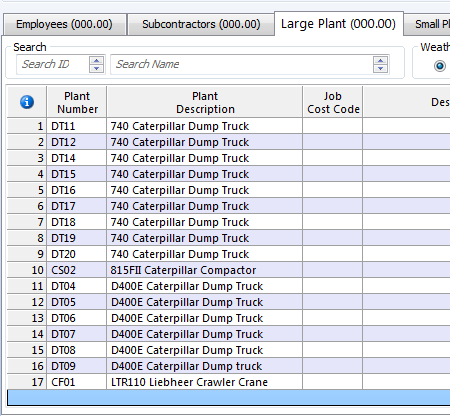Viewport: 450px width, 416px height.
Task: Open the Subcontractors tab
Action: point(201,24)
